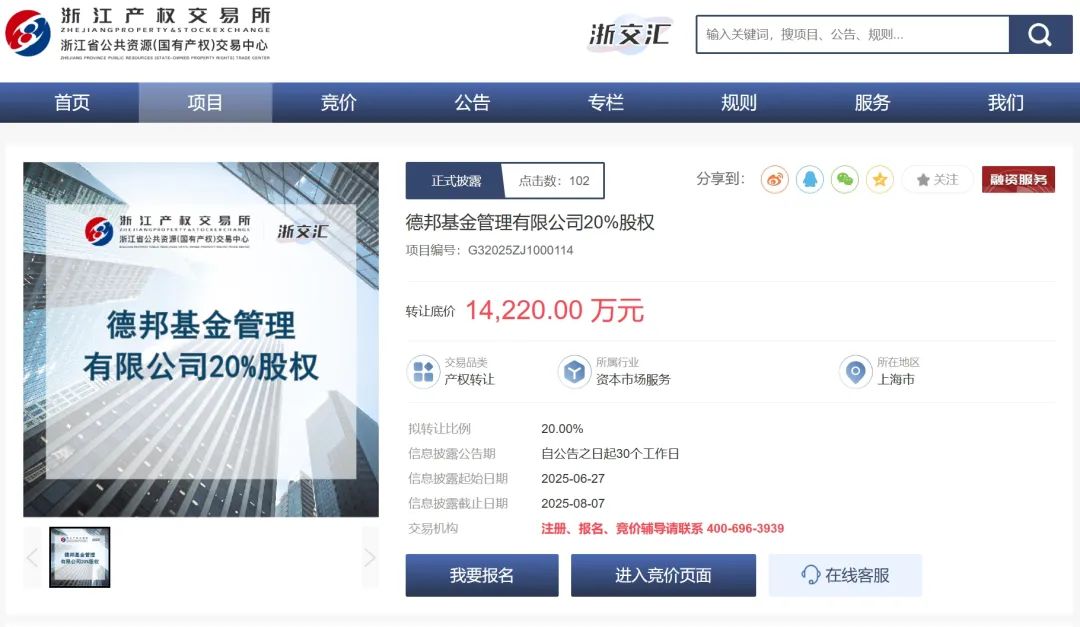Switch to the 公告 navigation tab
The width and height of the screenshot is (1080, 627).
(472, 101)
